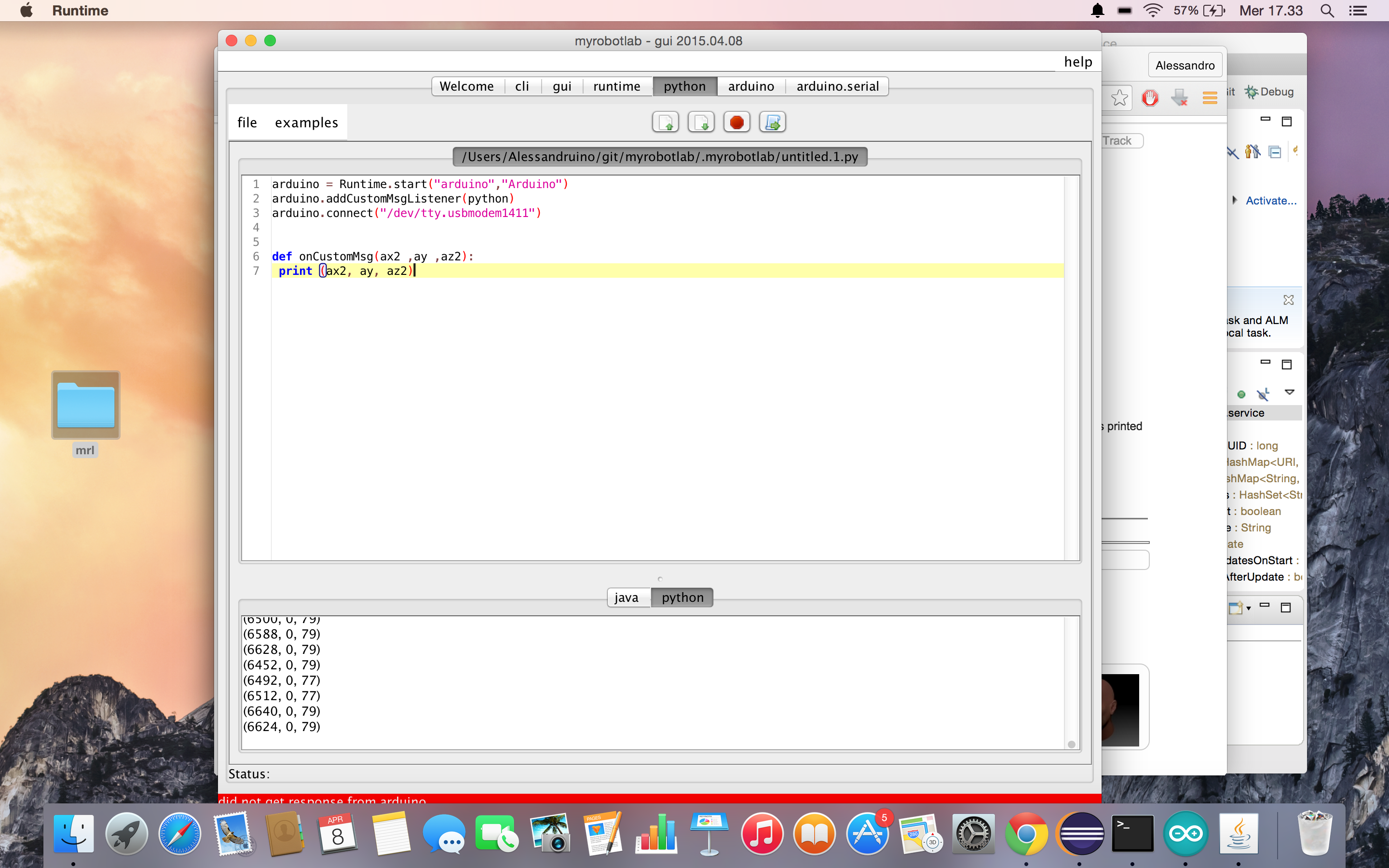Click the page icon with green up arrow
Screen dimensions: 1389x868
[665, 122]
